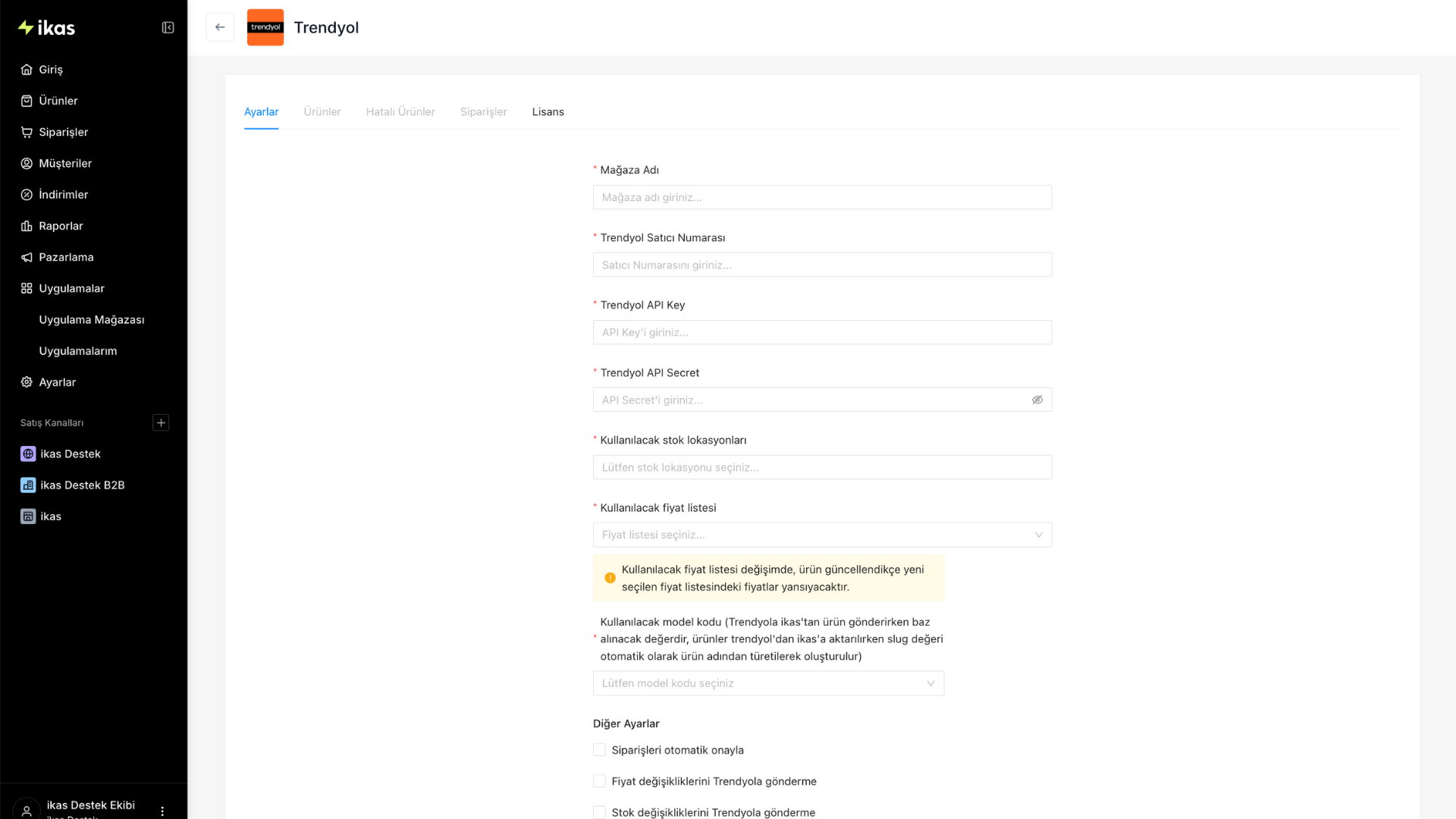Toggle API Secret visibility eye icon

pos(1037,400)
